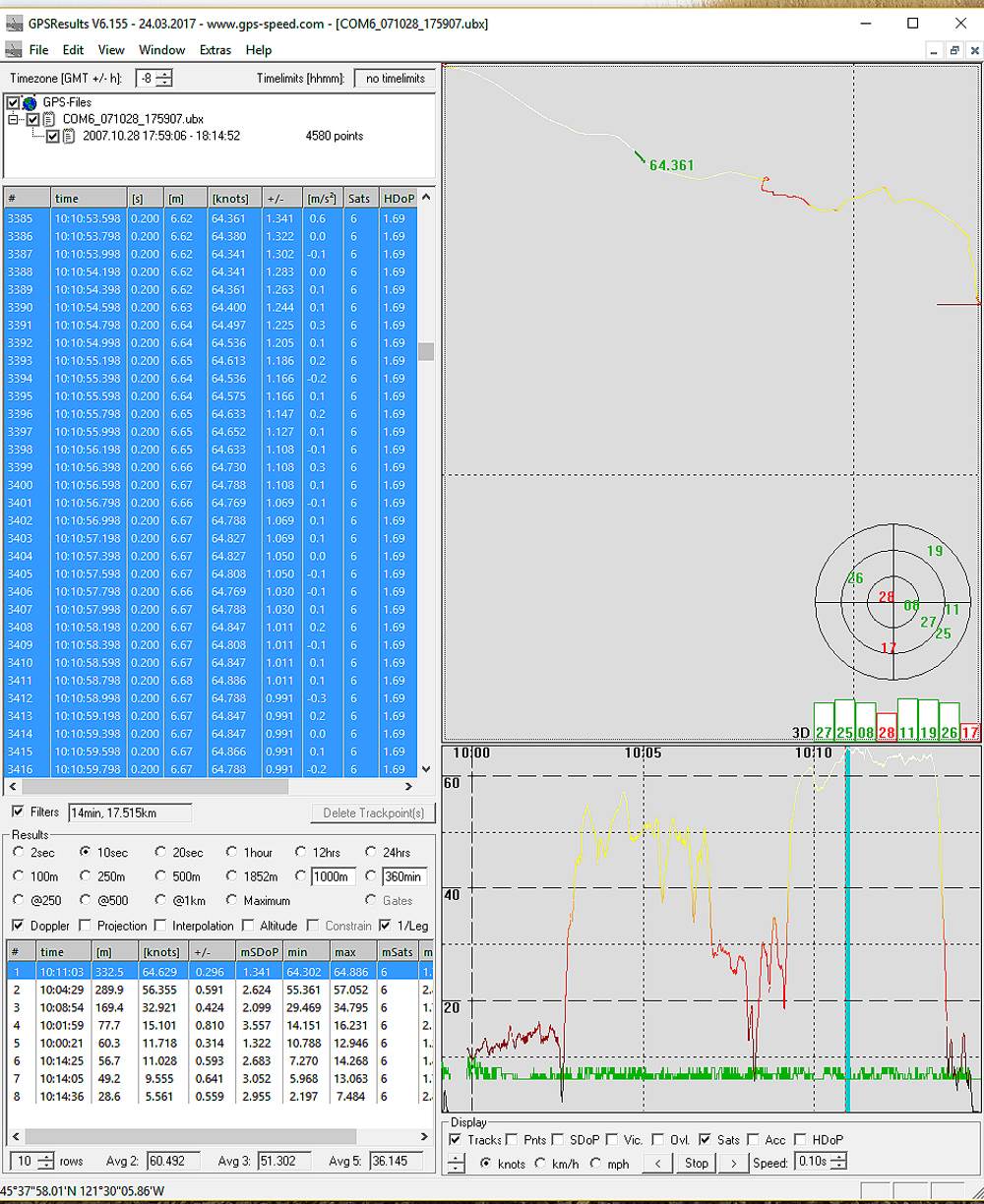Increase the playback Speed spinner value
The width and height of the screenshot is (984, 1204).
point(837,1158)
